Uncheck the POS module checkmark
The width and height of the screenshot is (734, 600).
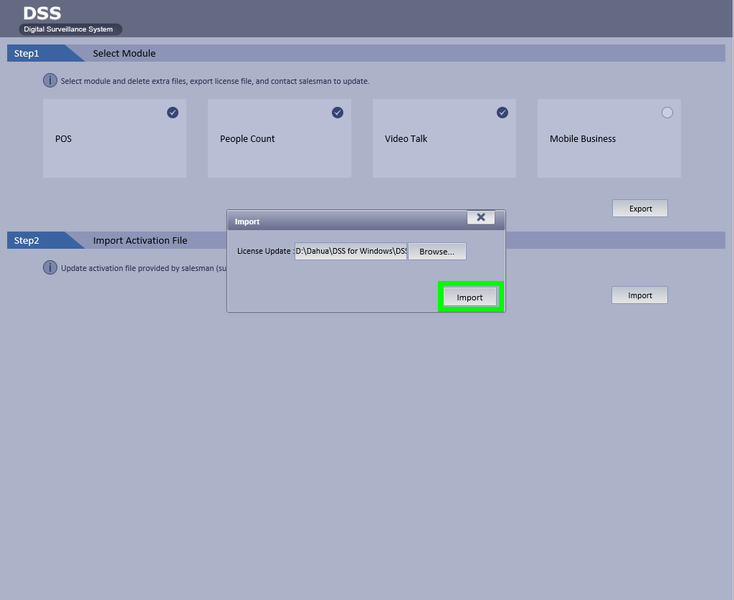tap(173, 112)
